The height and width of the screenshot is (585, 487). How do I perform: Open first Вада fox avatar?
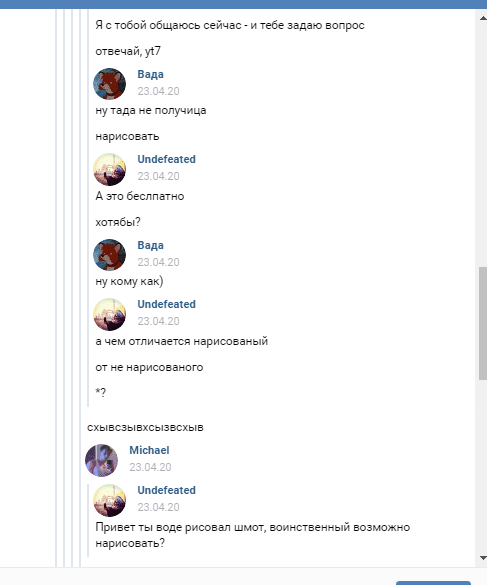[x=109, y=84]
